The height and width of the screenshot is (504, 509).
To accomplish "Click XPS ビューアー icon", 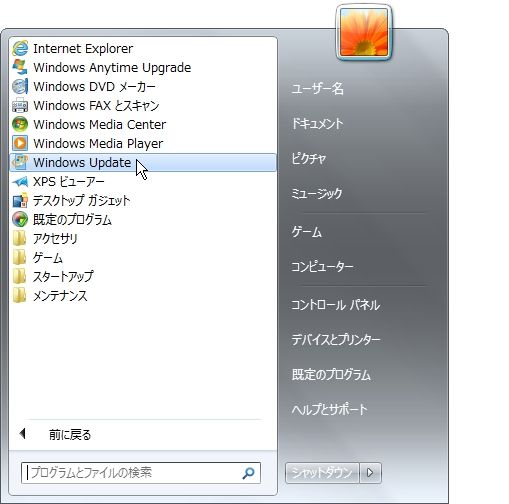I will [x=20, y=182].
